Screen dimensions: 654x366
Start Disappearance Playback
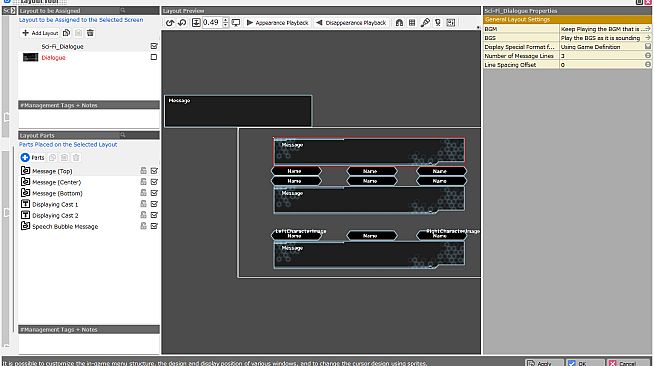(x=351, y=23)
